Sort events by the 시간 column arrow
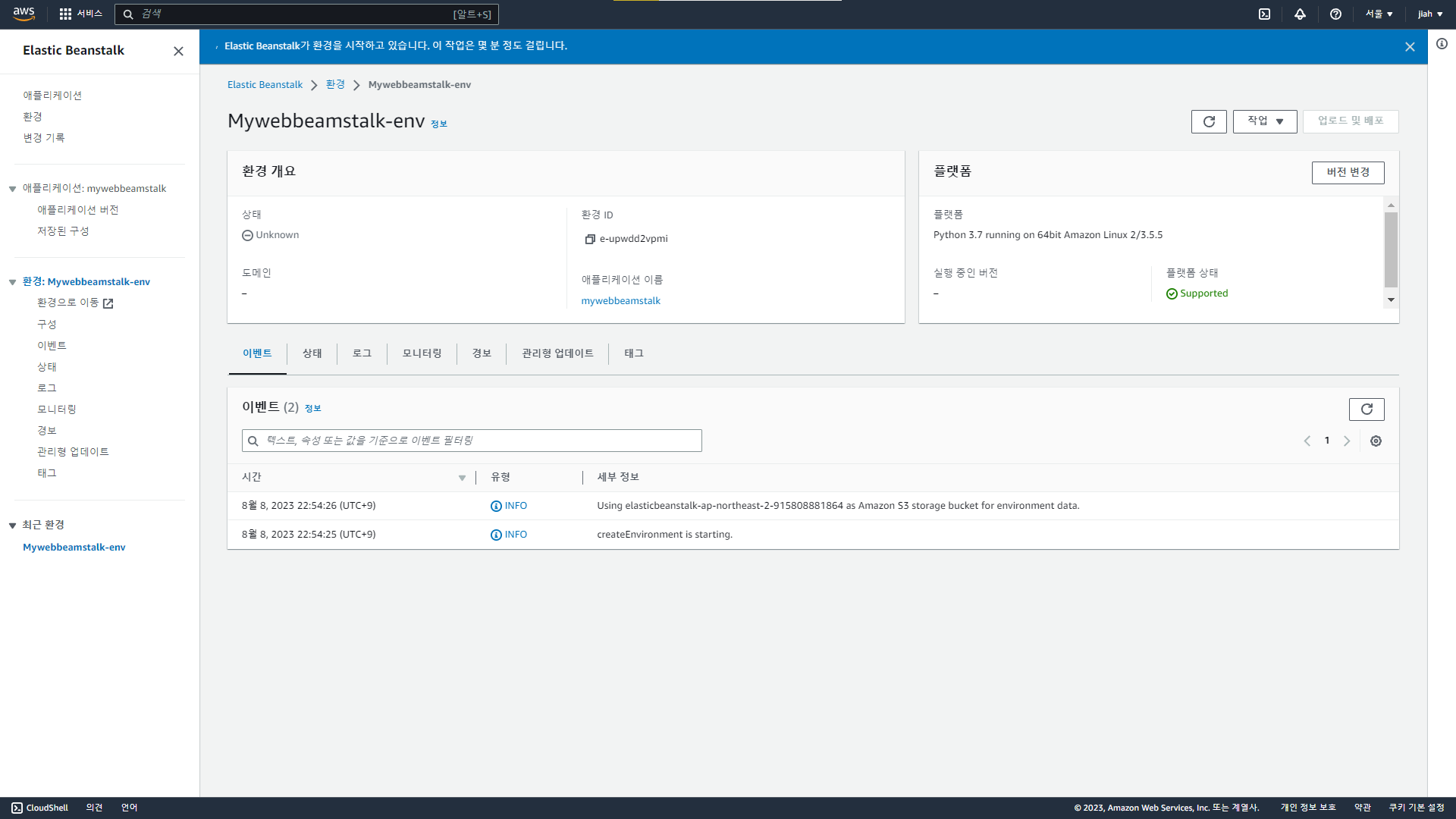This screenshot has height=819, width=1456. pos(462,478)
